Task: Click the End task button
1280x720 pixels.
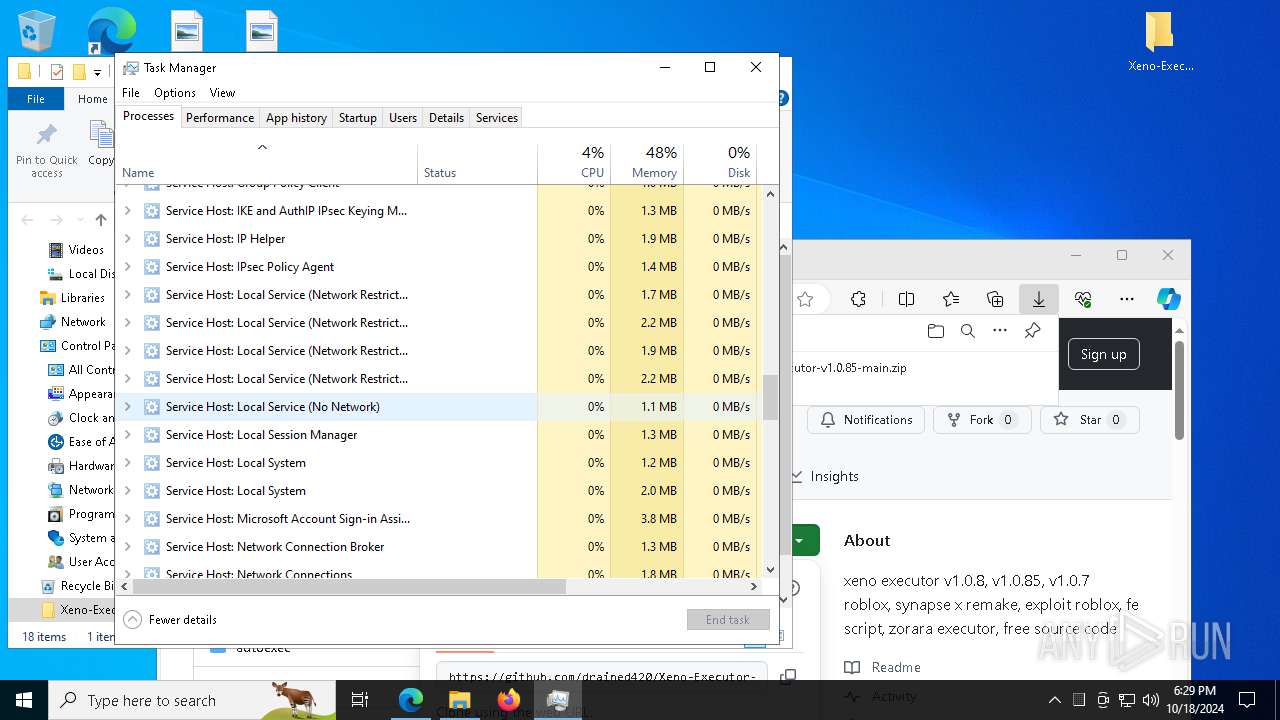Action: [x=728, y=619]
